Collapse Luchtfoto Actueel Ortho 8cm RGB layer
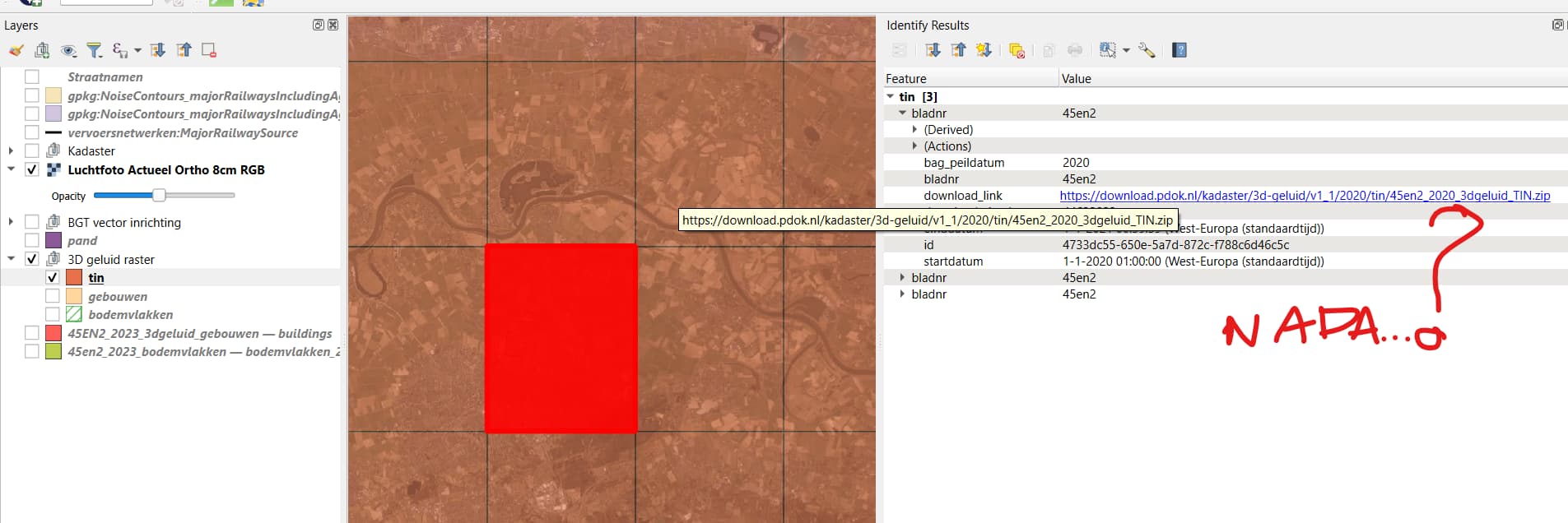Image resolution: width=1568 pixels, height=523 pixels. click(11, 169)
